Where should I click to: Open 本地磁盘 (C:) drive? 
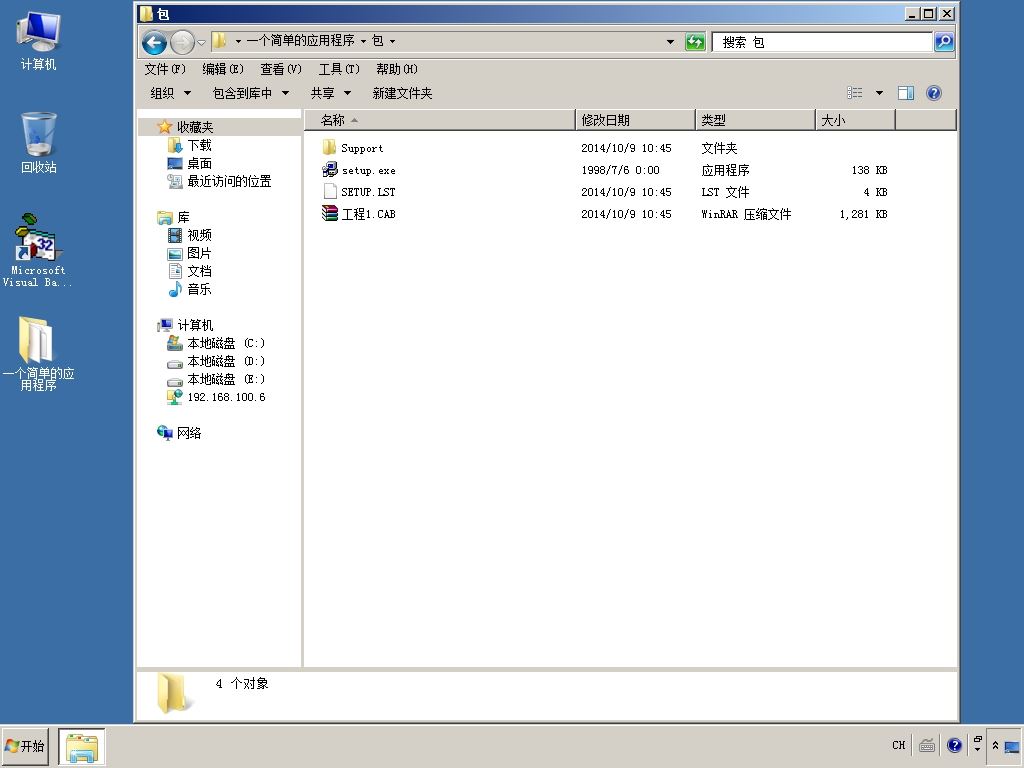(x=225, y=343)
